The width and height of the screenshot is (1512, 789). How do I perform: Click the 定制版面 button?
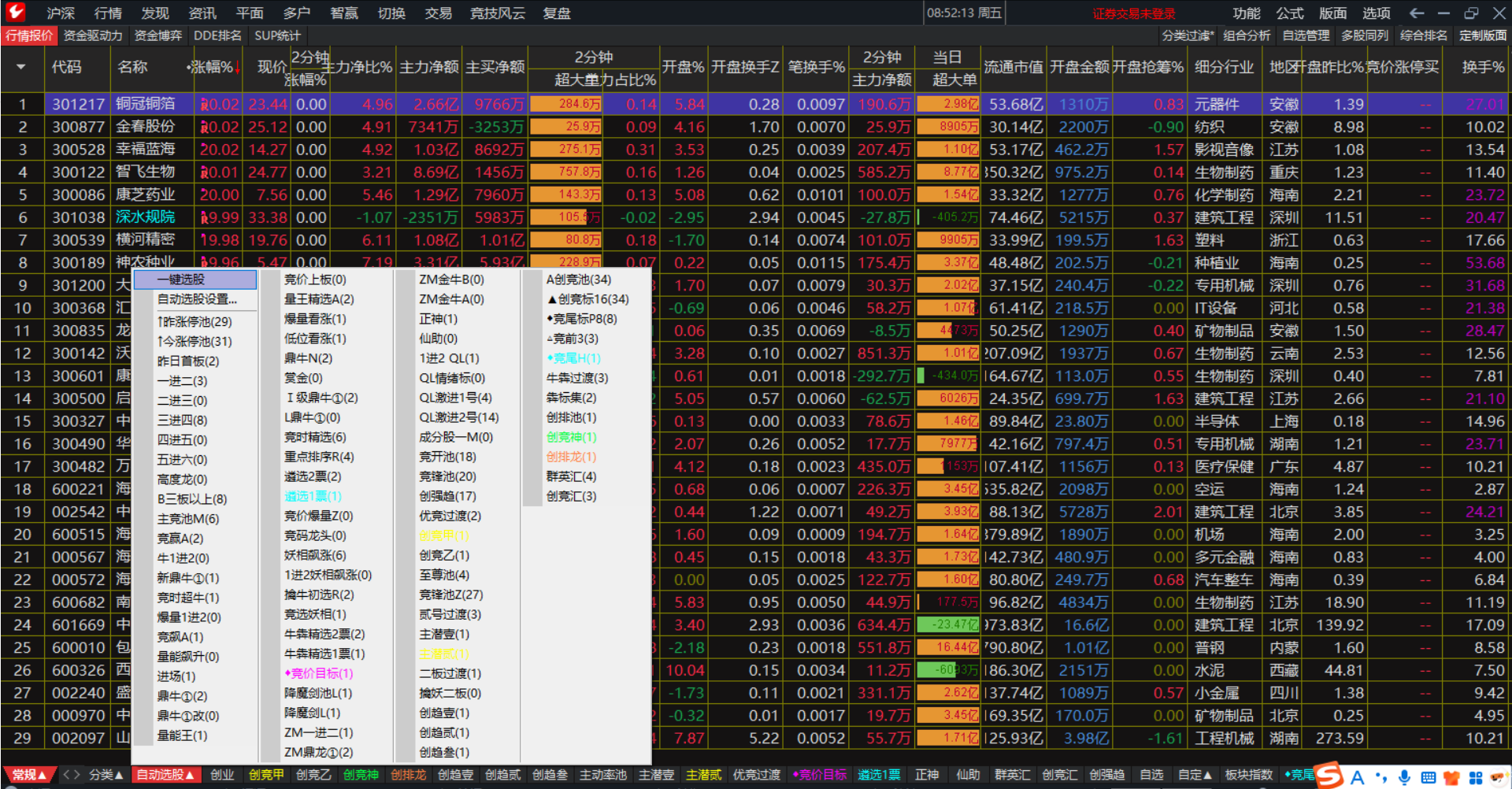(x=1482, y=35)
